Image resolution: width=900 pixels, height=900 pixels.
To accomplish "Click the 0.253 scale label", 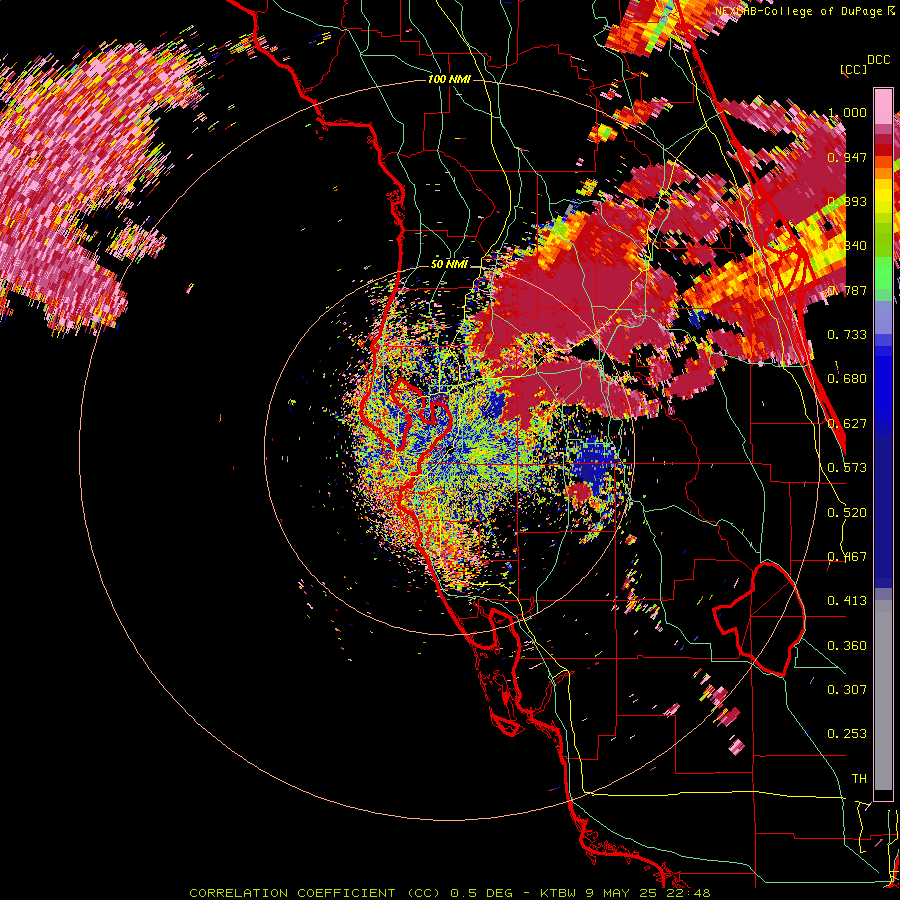I will 847,734.
